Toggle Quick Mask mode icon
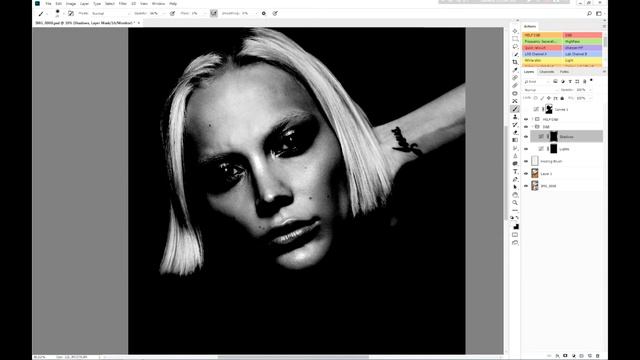 click(515, 235)
